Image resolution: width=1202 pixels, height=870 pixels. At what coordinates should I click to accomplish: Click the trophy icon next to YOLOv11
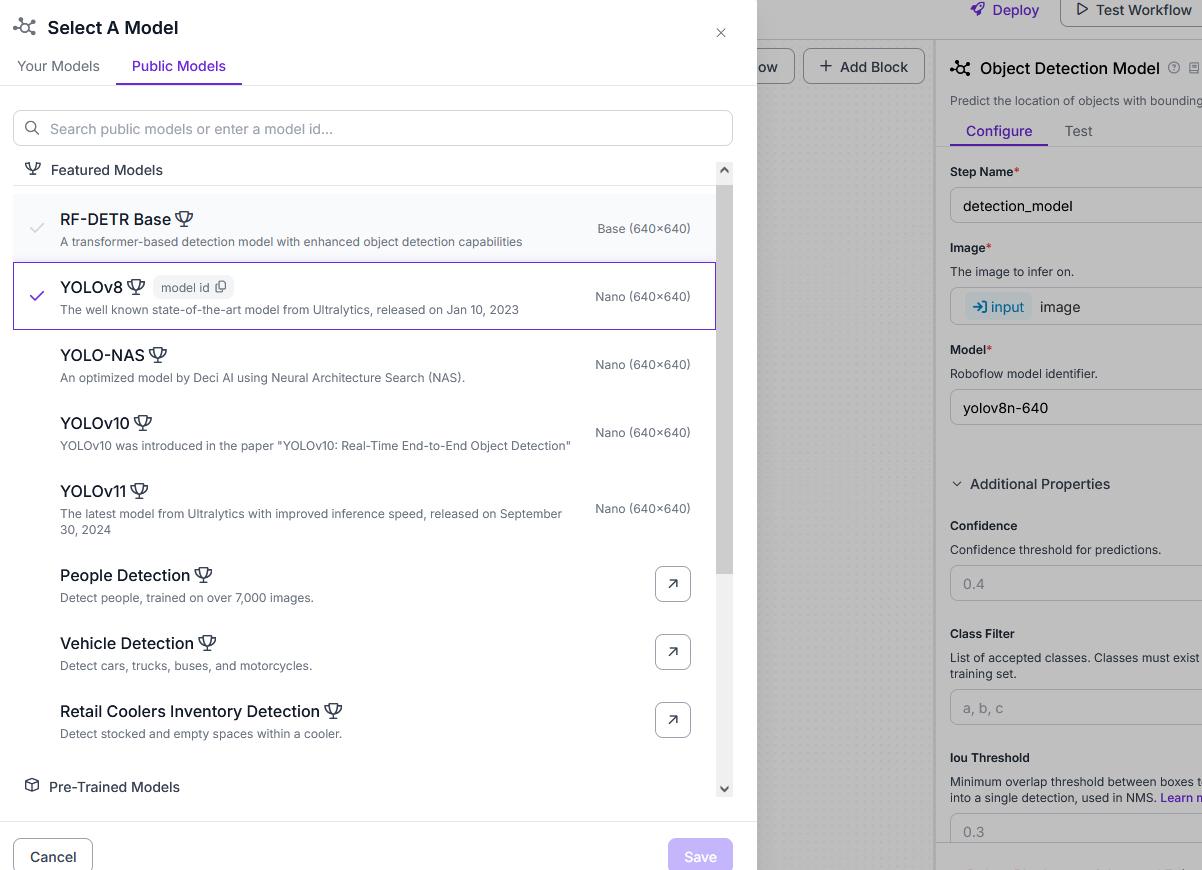point(140,491)
